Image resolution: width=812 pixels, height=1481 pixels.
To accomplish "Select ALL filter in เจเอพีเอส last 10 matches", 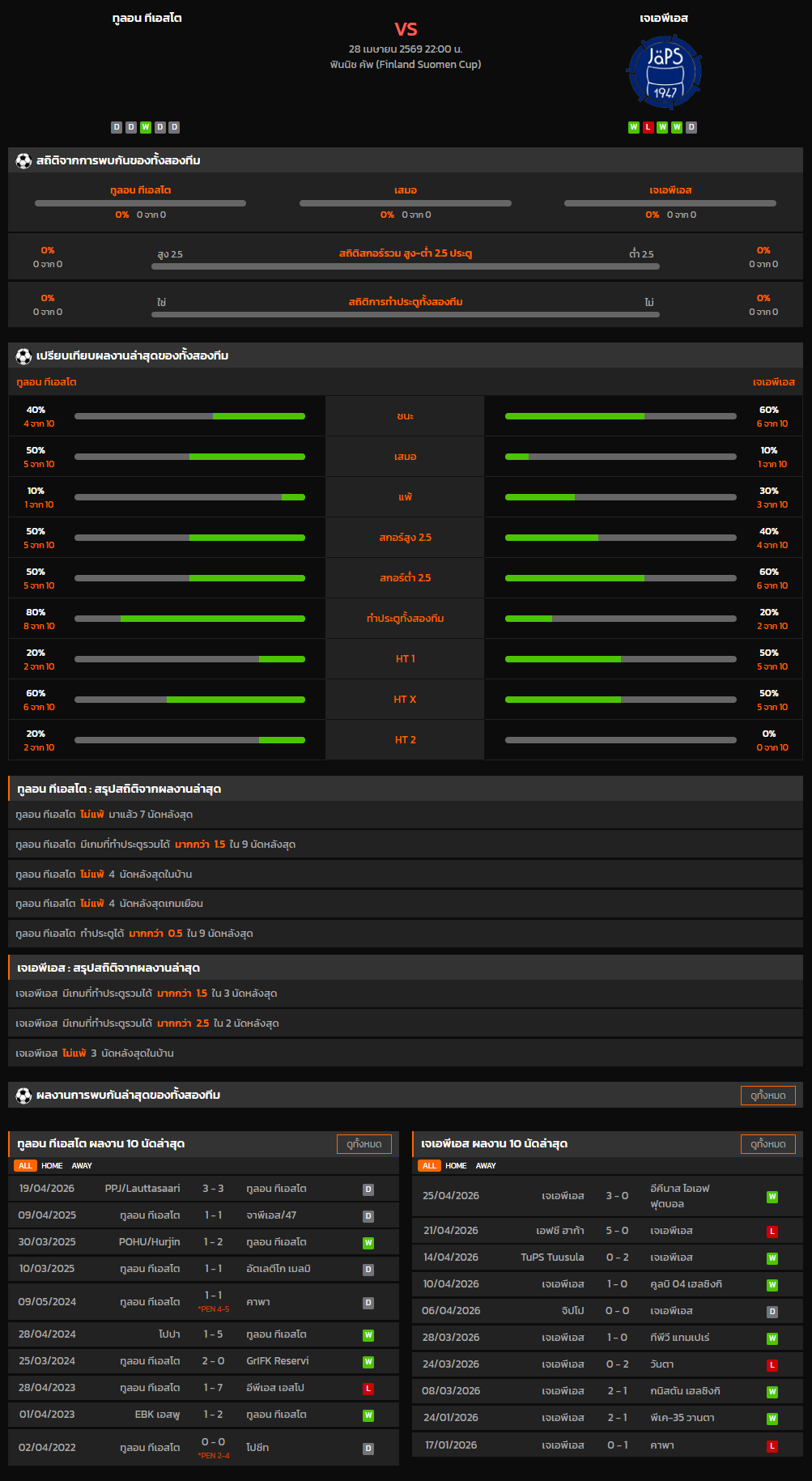I will (x=429, y=1166).
